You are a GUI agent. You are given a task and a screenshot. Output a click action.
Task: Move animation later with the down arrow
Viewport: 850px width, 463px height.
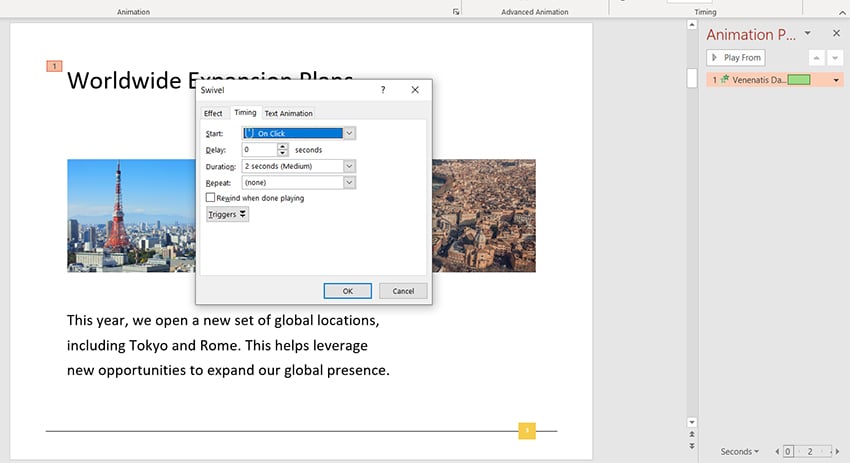(x=836, y=58)
